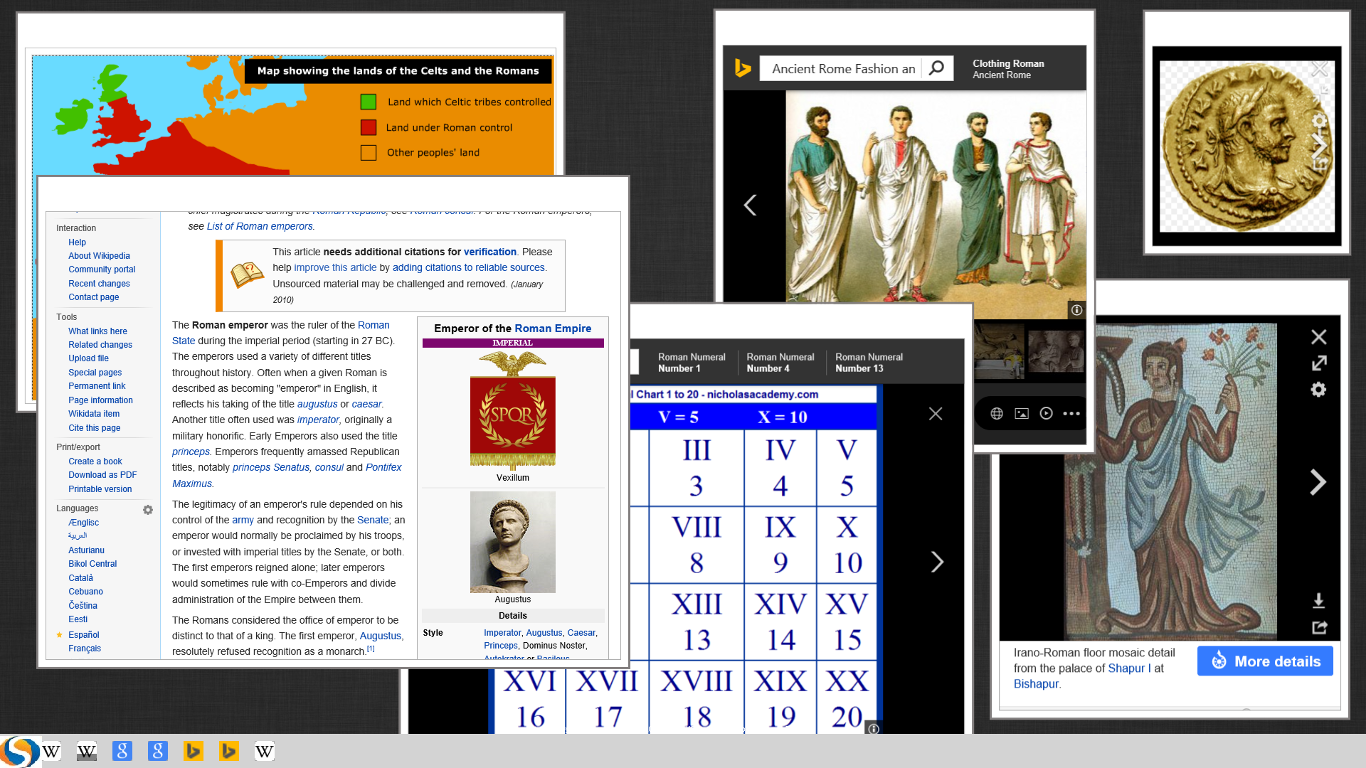
Task: Open the Clothing Roman related search tab
Action: click(x=1008, y=69)
